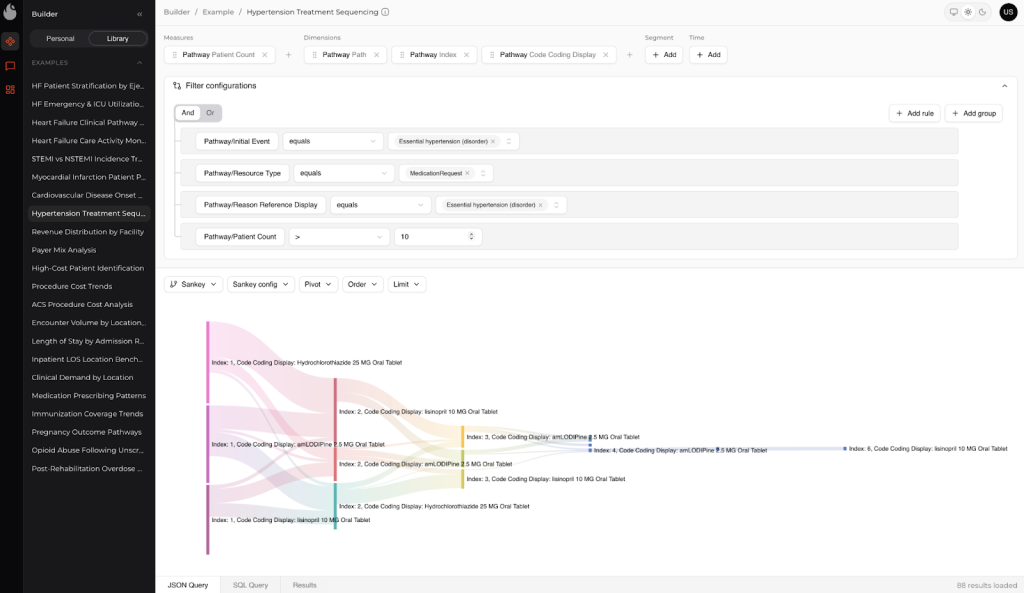Click the plus icon after Measures chip
The height and width of the screenshot is (593, 1024).
tap(289, 55)
